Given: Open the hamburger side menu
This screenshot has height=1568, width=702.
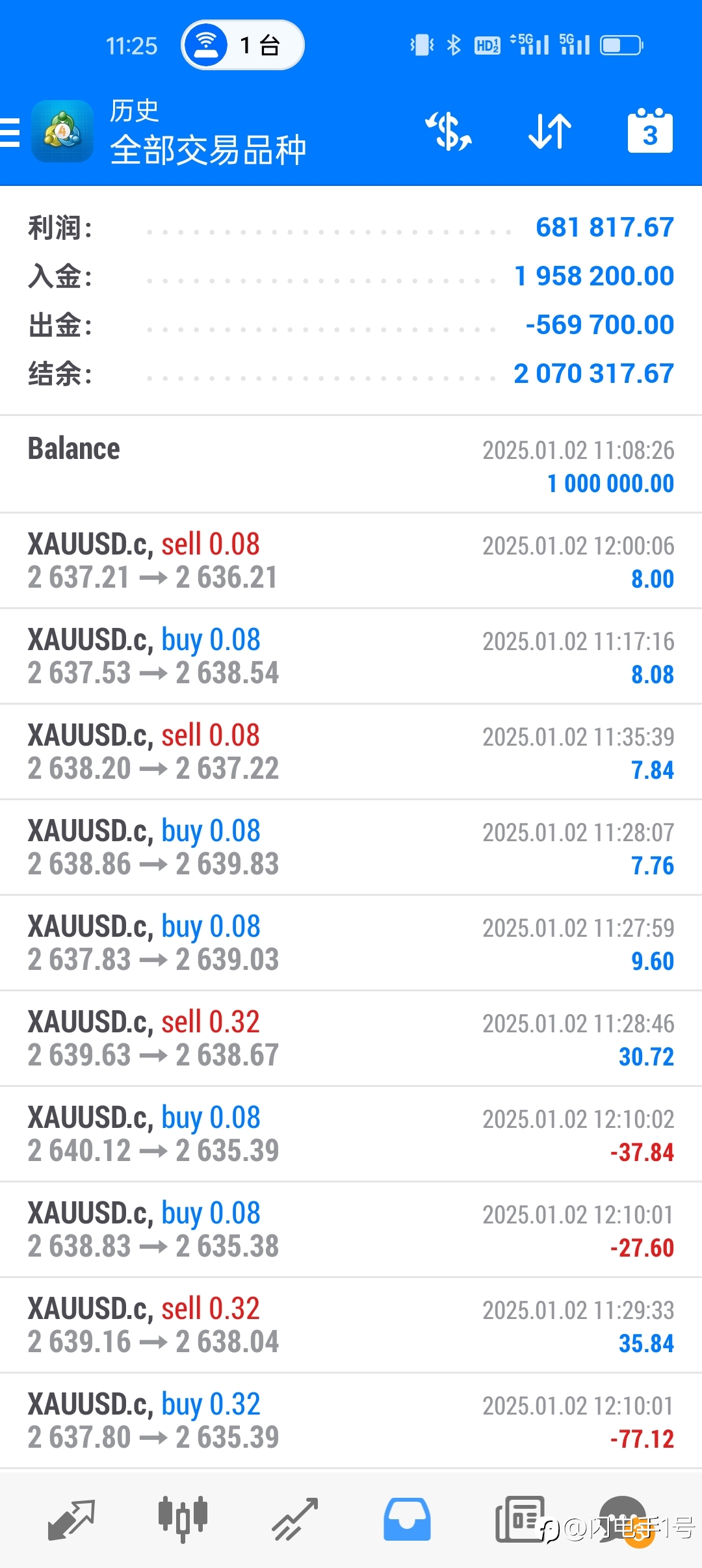Looking at the screenshot, I should click(x=9, y=132).
